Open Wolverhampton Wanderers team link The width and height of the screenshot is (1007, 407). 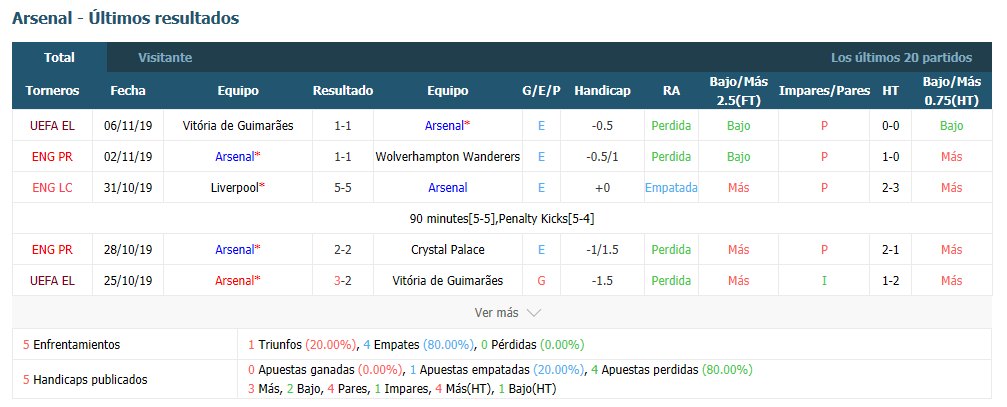pyautogui.click(x=448, y=157)
